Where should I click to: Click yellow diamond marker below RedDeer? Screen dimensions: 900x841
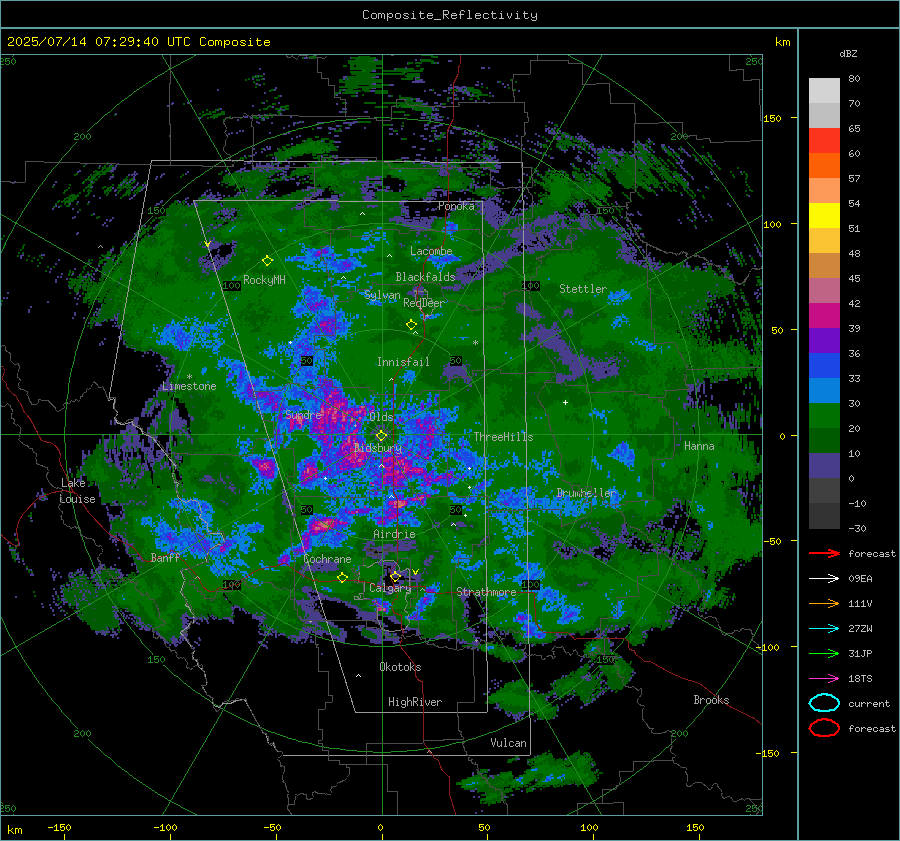click(x=412, y=325)
